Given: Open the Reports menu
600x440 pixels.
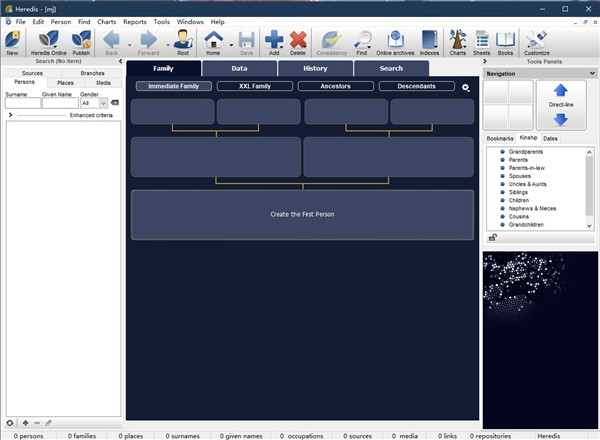Looking at the screenshot, I should 135,22.
